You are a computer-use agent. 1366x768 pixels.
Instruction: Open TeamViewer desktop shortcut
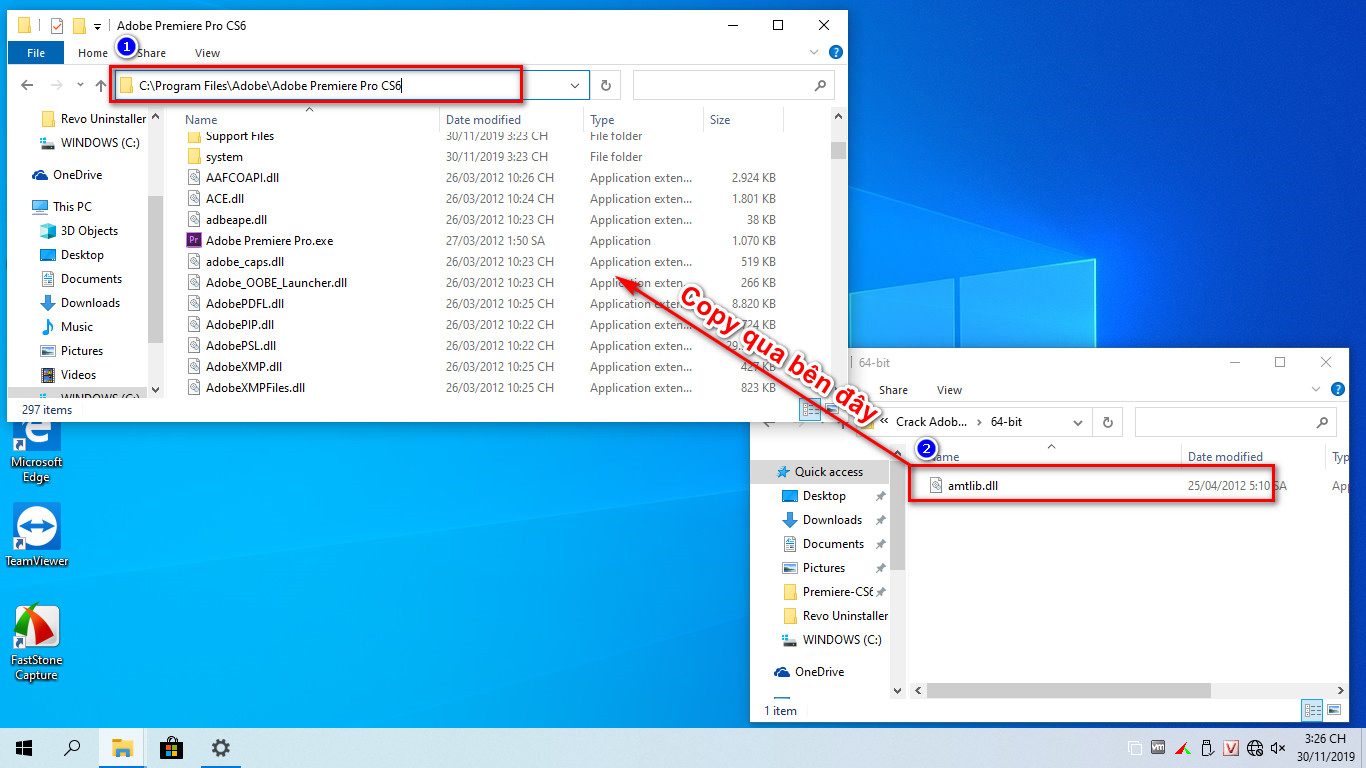pos(37,535)
